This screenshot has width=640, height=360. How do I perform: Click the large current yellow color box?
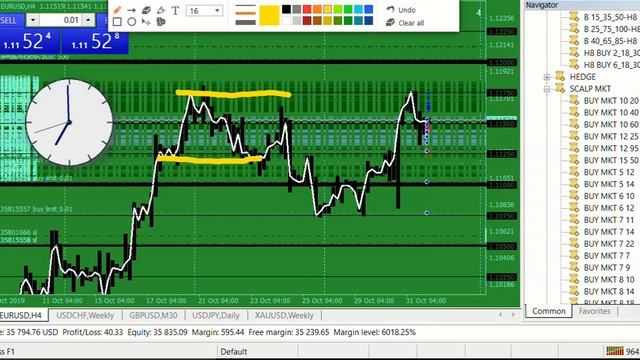(x=269, y=16)
